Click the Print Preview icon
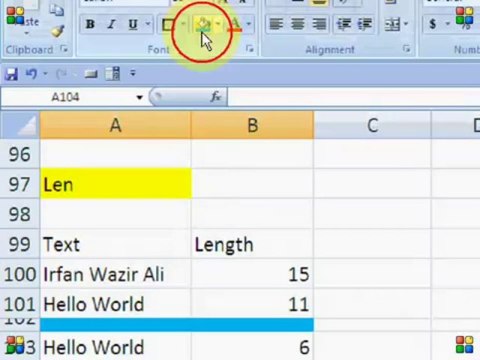The width and height of the screenshot is (480, 360). pos(113,74)
